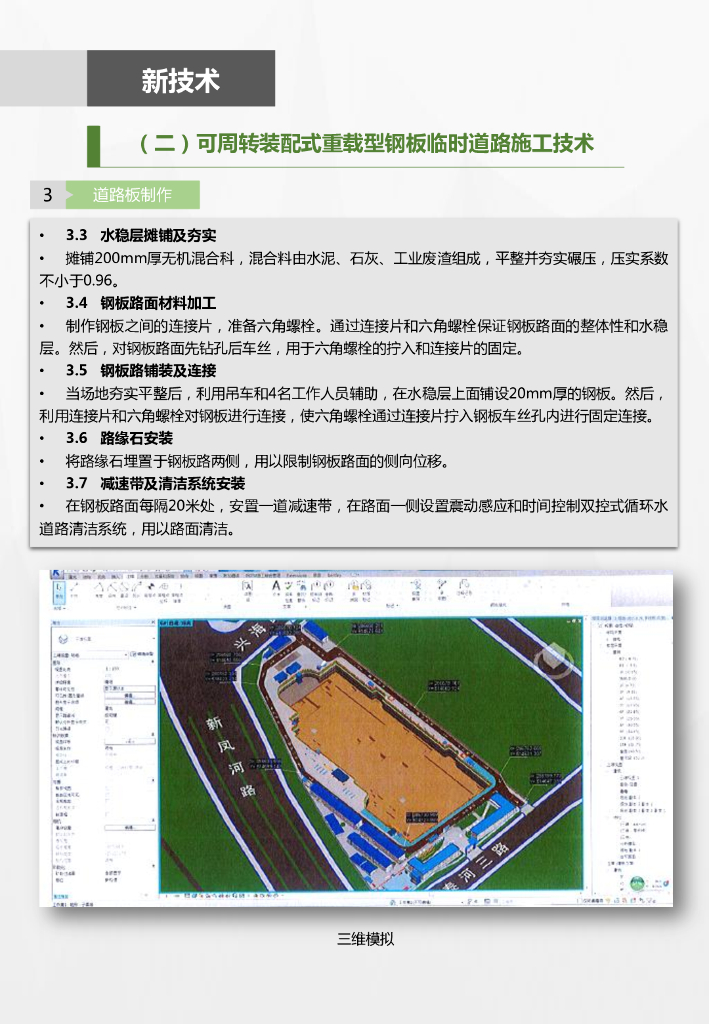Click the heading 3.5 钢板路铺装及连接

coord(140,370)
